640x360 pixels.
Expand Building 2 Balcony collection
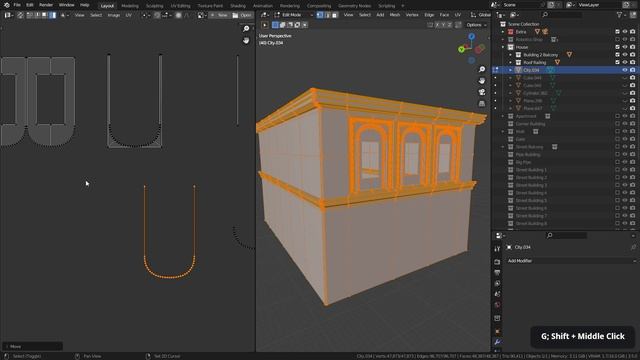click(x=510, y=55)
